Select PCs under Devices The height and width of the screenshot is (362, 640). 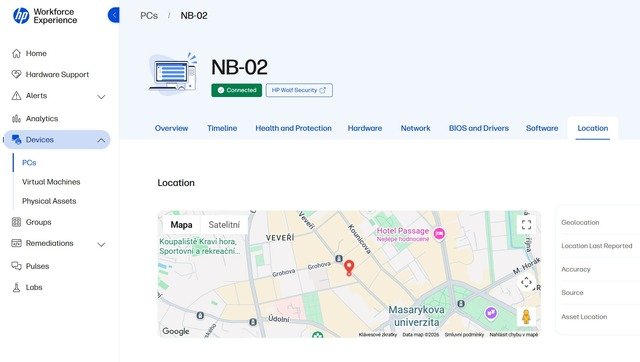(29, 162)
